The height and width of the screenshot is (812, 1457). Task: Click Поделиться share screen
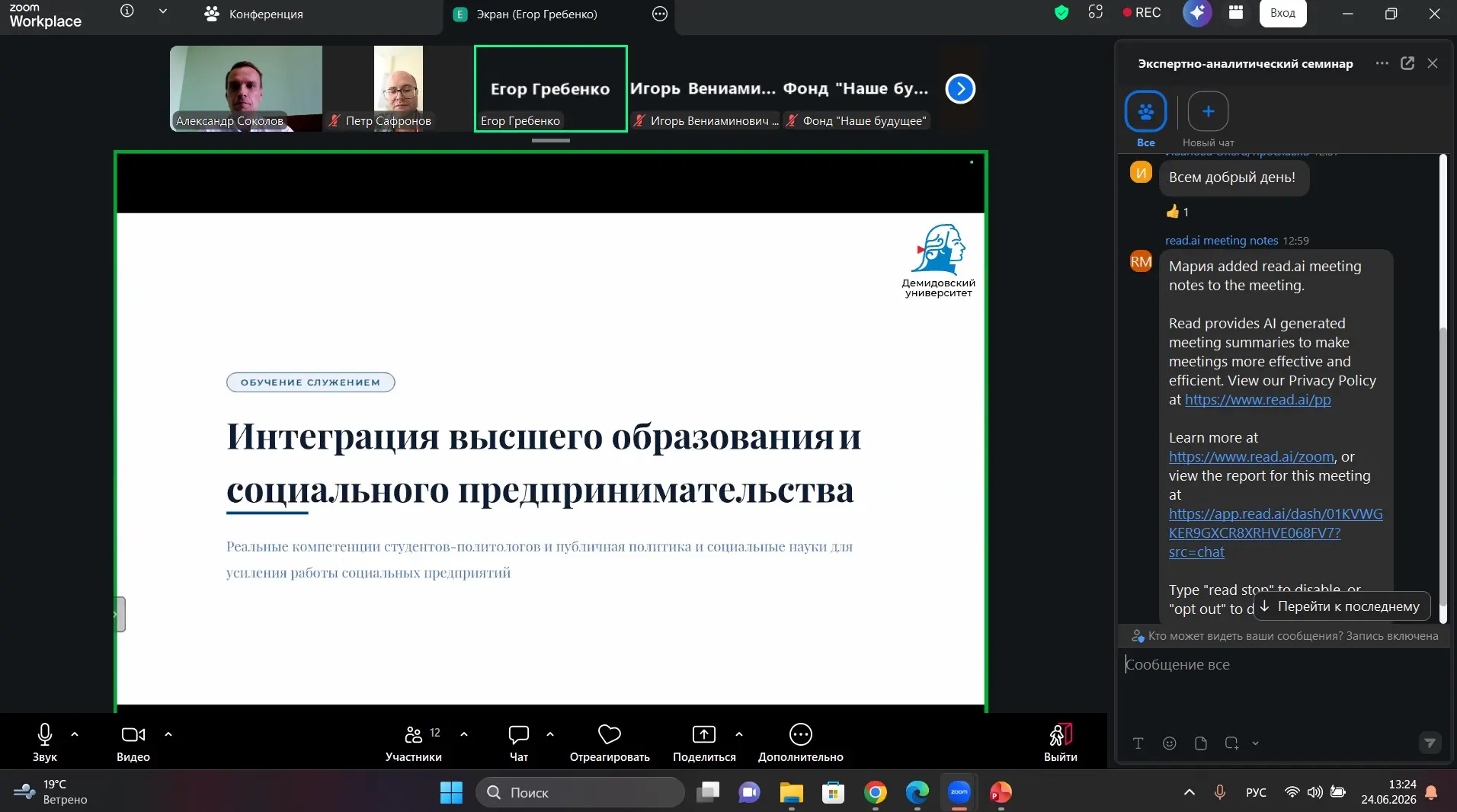pyautogui.click(x=704, y=743)
